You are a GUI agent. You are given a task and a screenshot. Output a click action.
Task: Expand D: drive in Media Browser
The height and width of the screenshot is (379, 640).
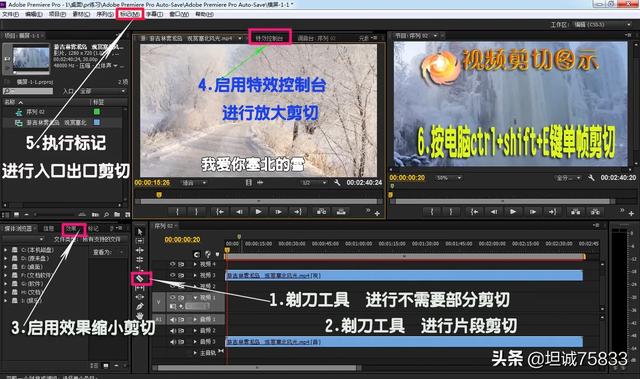(5, 258)
